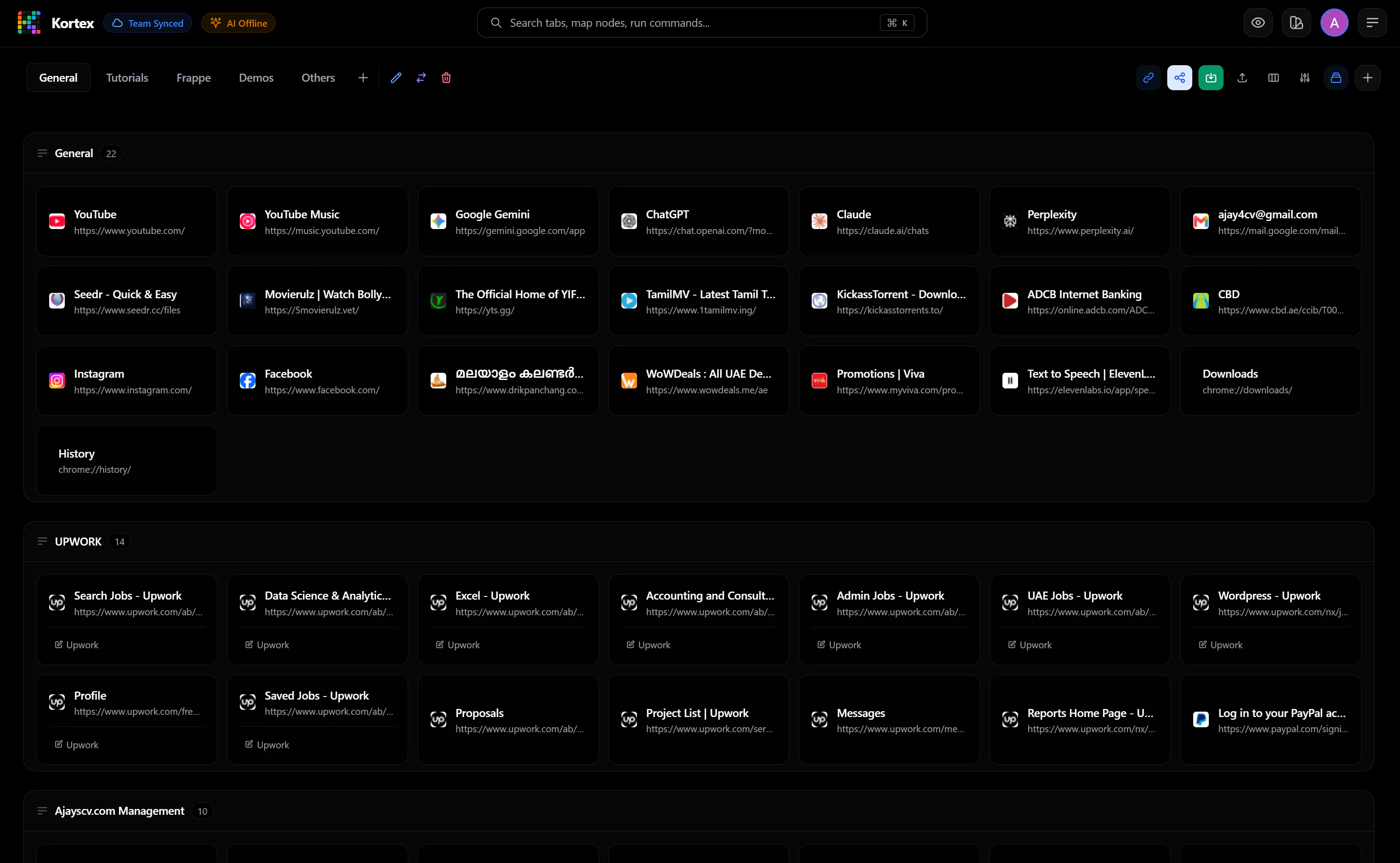Open the ADCB Internet Banking card
Image resolution: width=1400 pixels, height=863 pixels.
1080,301
